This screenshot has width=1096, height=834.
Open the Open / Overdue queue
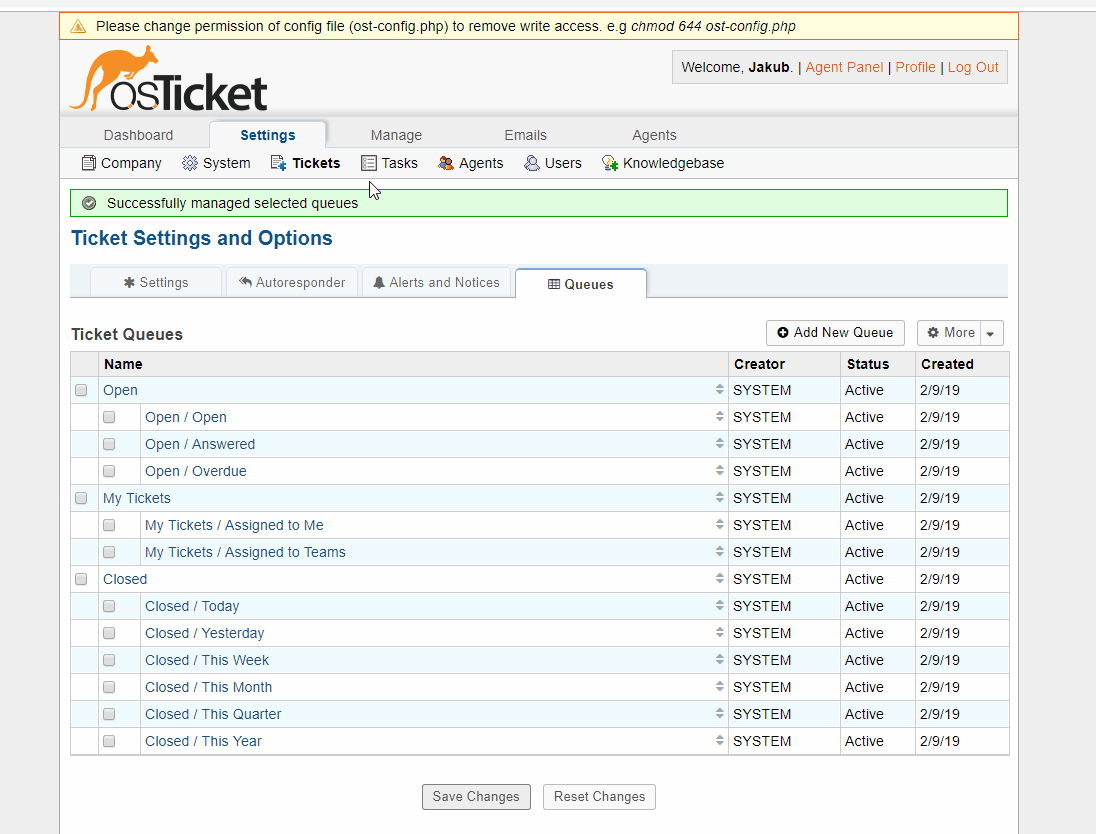pos(195,470)
